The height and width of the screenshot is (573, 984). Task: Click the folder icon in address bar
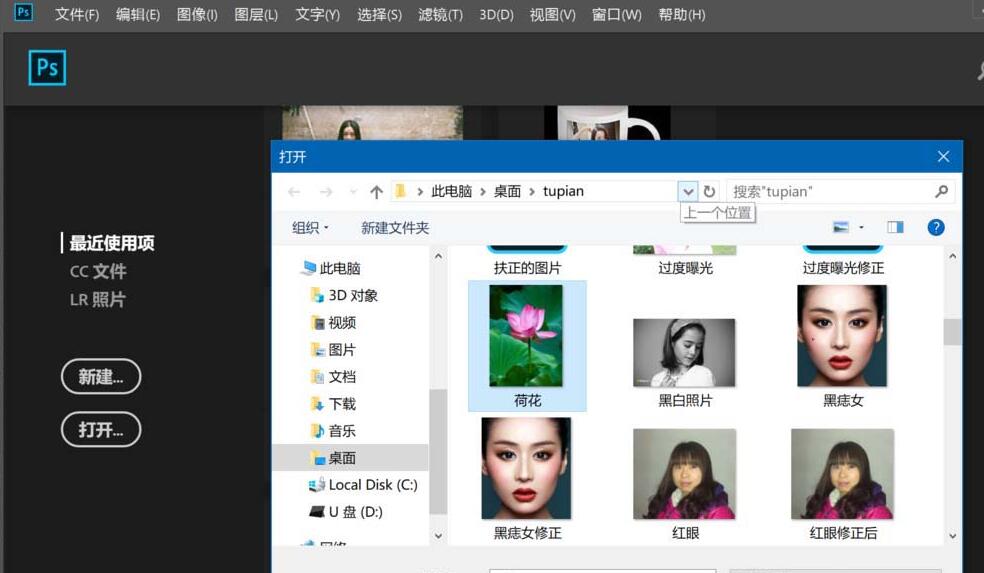coord(400,191)
